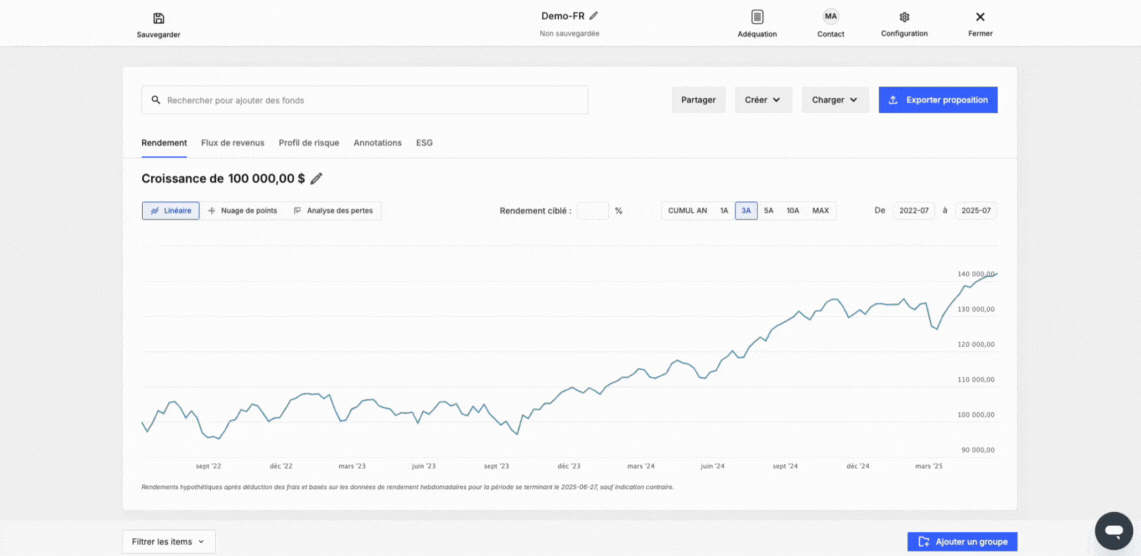Click the déc '23 axis label
This screenshot has width=1141, height=556.
[569, 466]
